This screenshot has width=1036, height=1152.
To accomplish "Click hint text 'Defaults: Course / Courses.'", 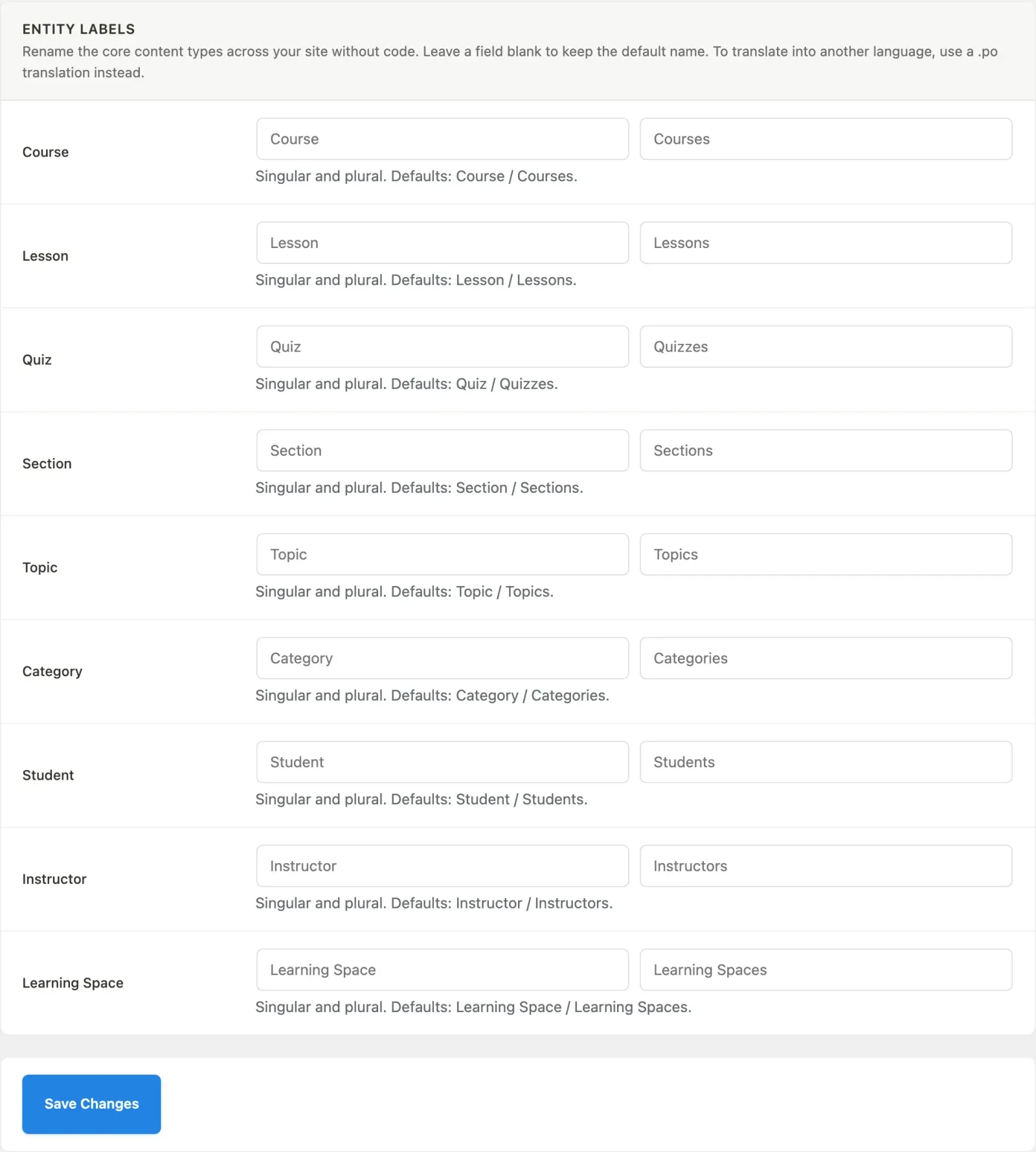I will coord(484,176).
